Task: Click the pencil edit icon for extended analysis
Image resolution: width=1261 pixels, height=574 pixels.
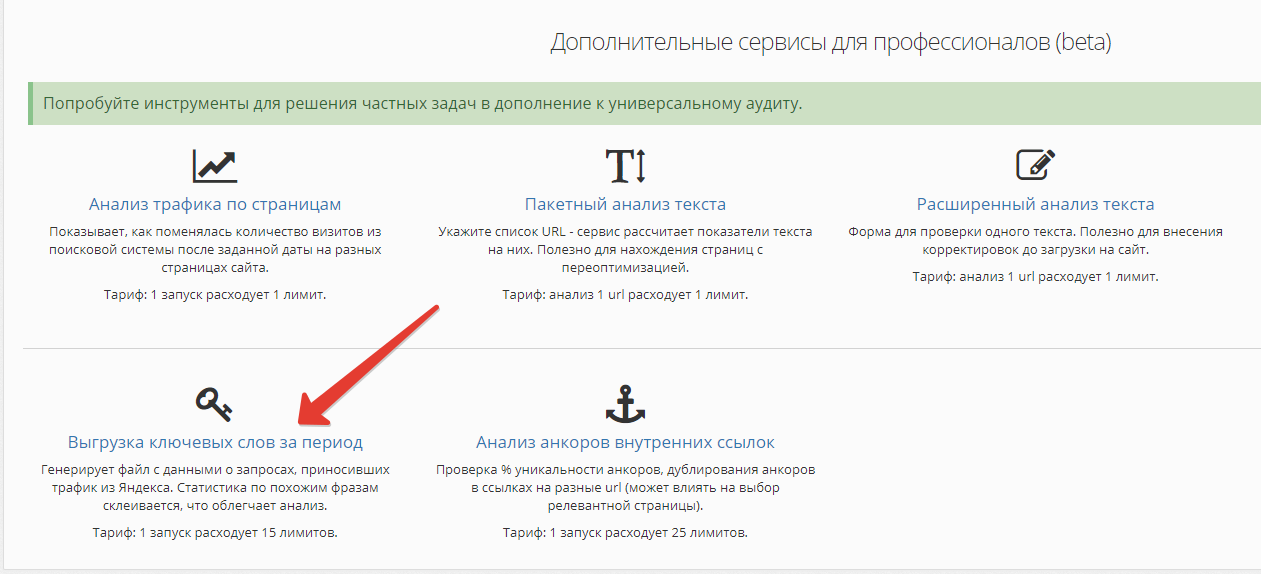Action: pyautogui.click(x=1035, y=165)
